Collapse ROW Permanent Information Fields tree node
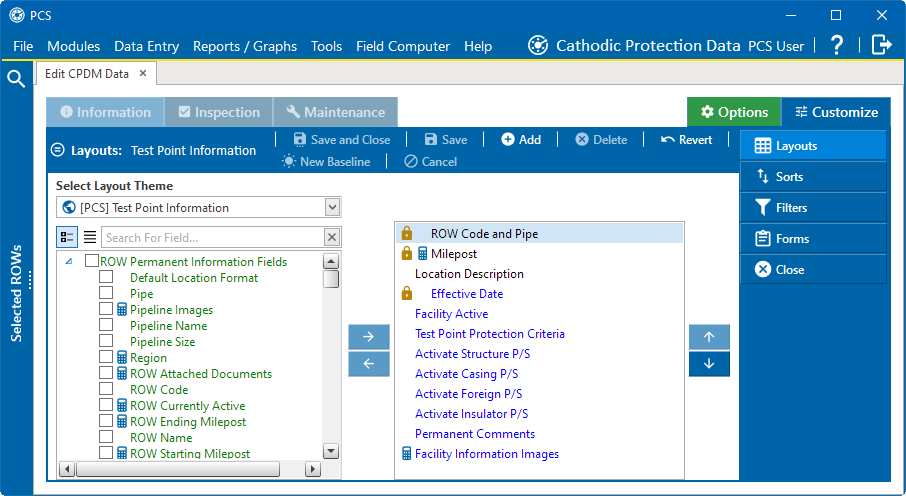 point(69,261)
